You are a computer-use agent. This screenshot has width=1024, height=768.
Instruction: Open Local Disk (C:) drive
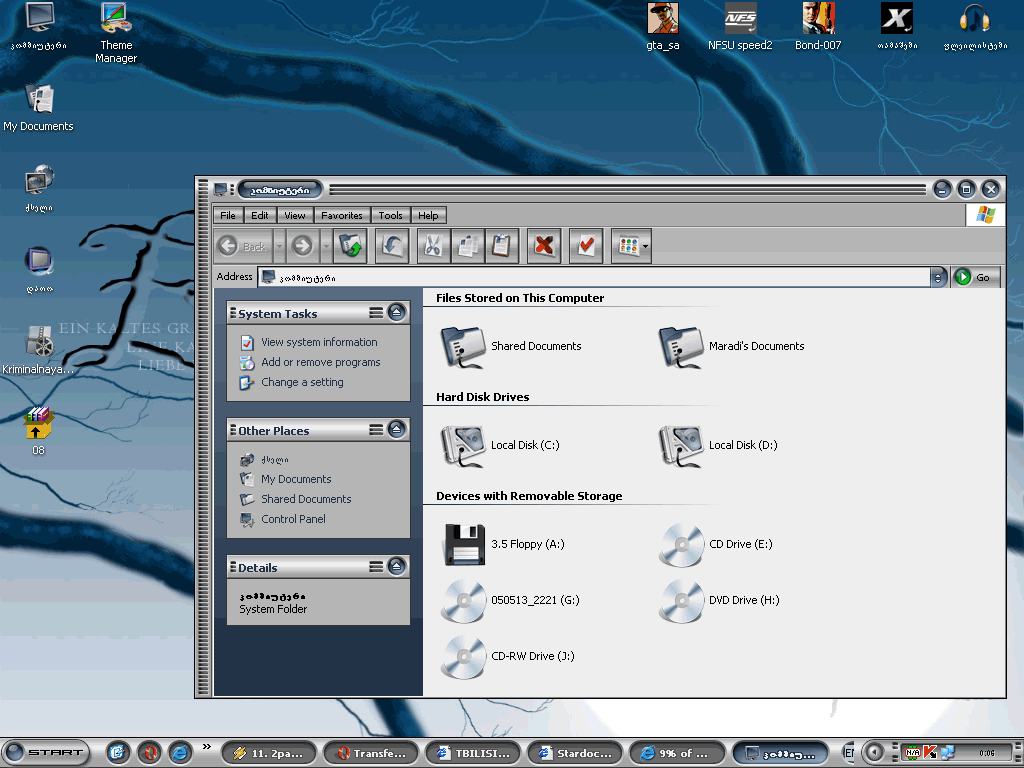click(463, 446)
